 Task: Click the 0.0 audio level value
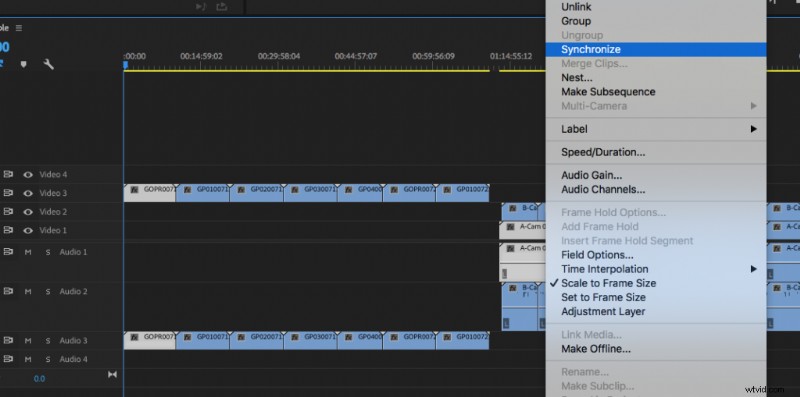(x=39, y=379)
